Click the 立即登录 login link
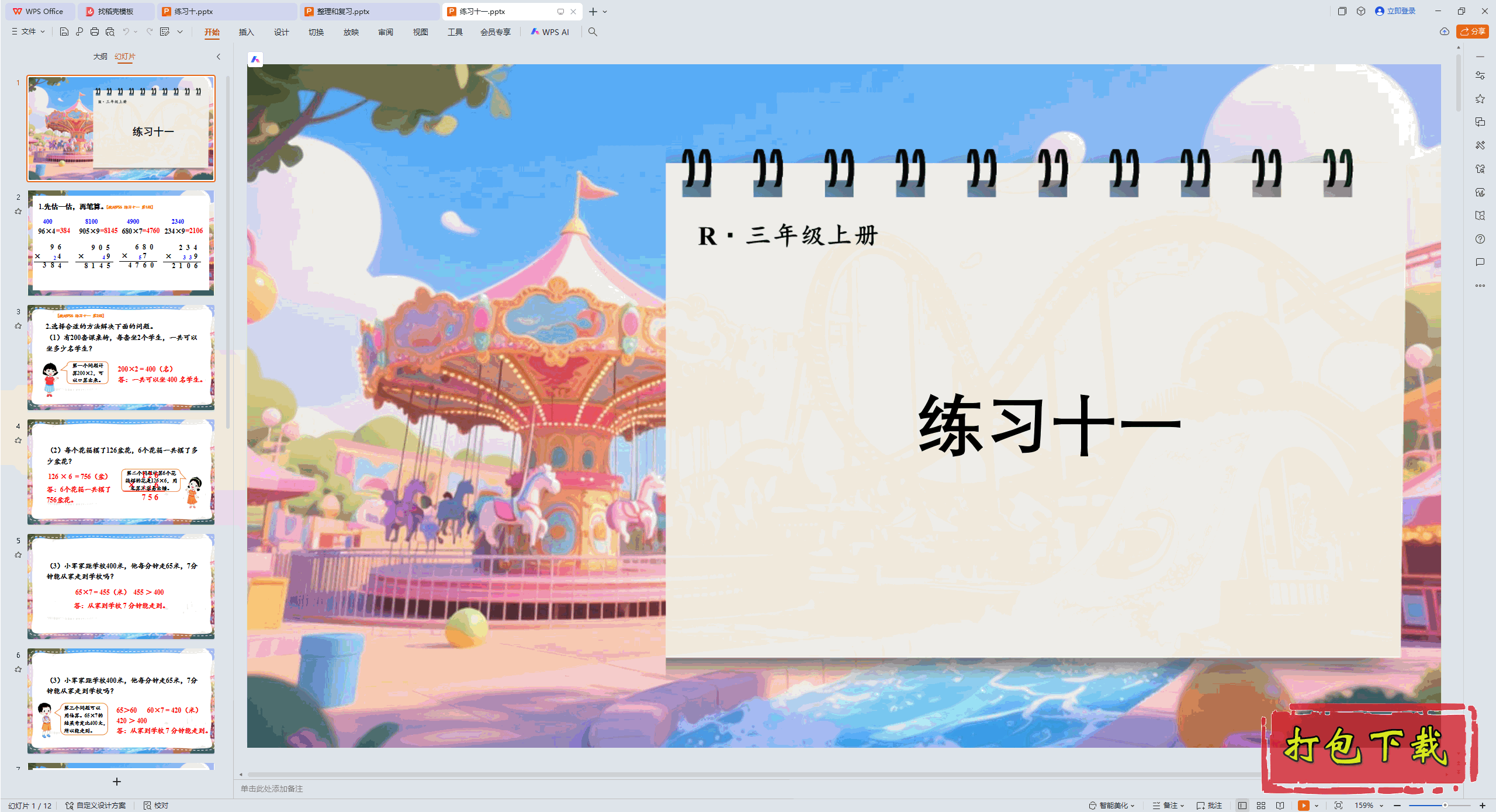The height and width of the screenshot is (812, 1496). pos(1401,11)
